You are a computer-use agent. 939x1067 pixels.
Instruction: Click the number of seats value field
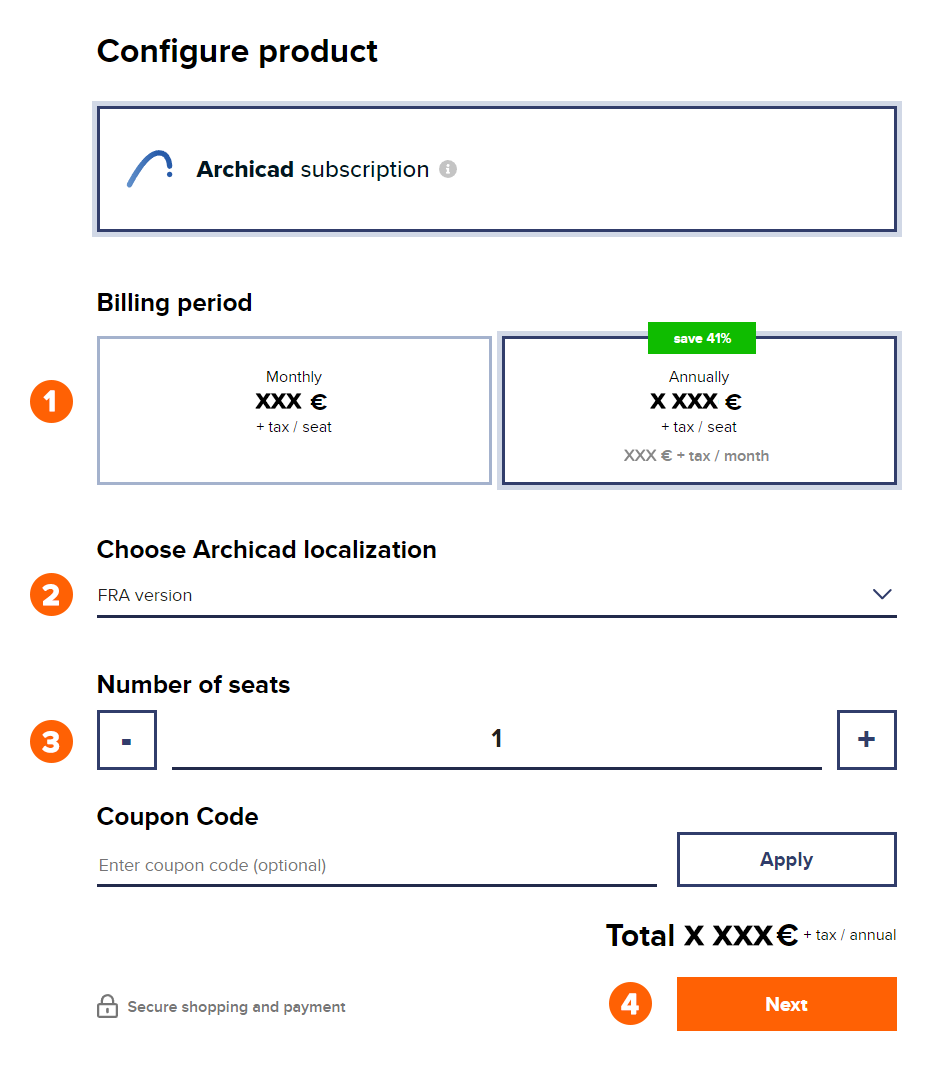(497, 740)
